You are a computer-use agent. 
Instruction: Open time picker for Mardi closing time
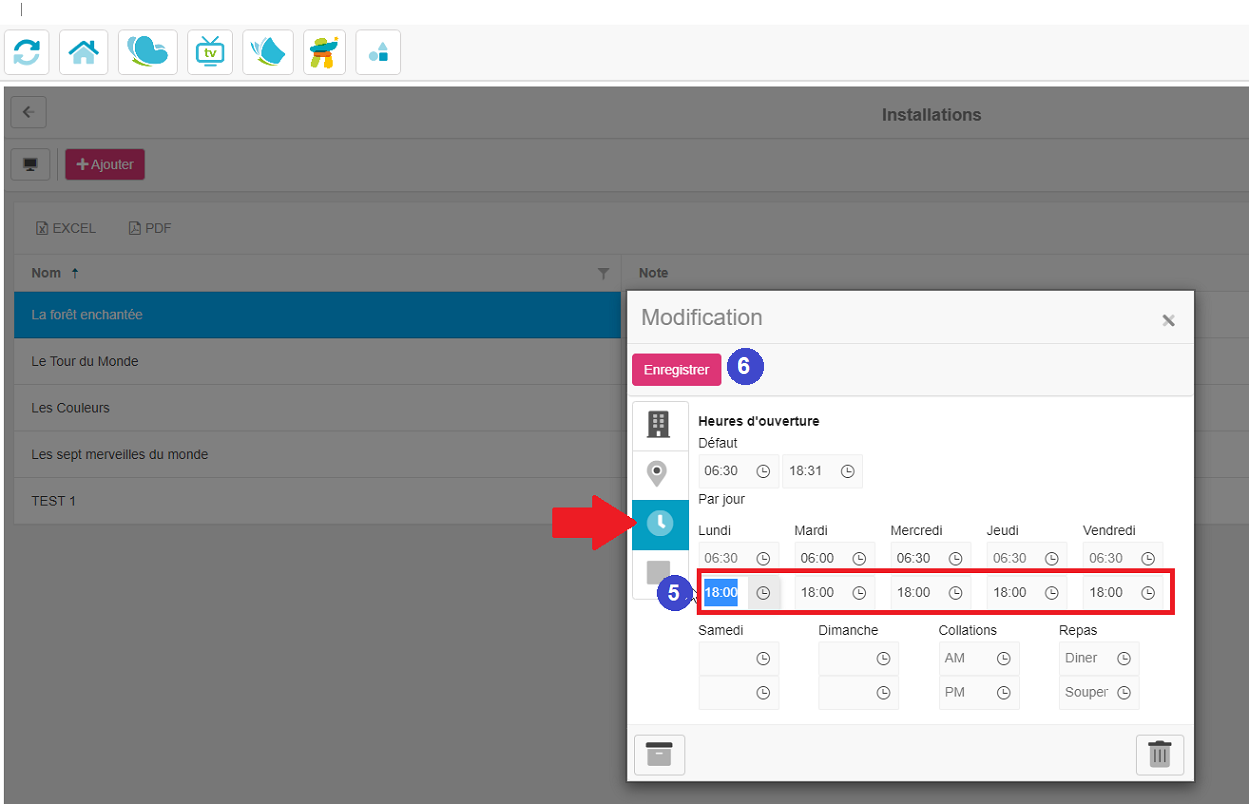pyautogui.click(x=859, y=592)
